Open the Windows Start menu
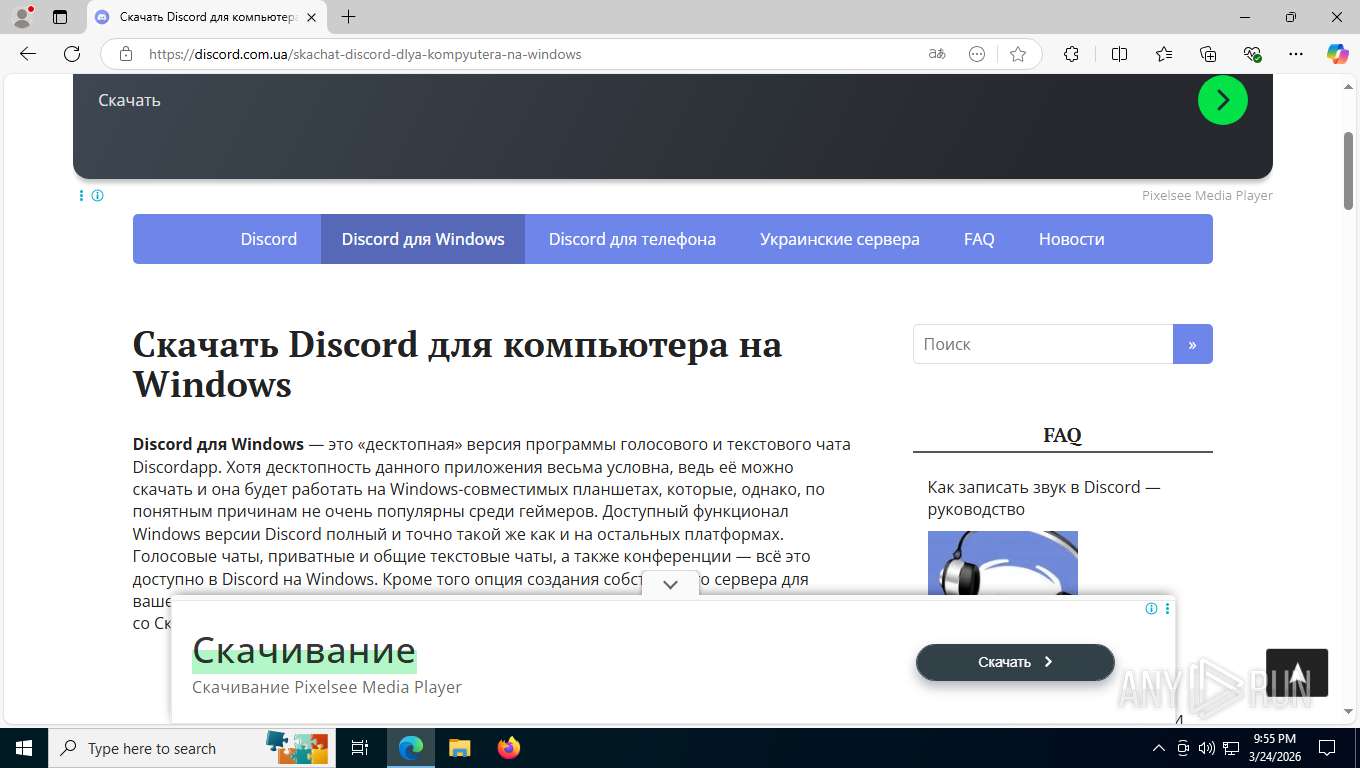 [23, 748]
